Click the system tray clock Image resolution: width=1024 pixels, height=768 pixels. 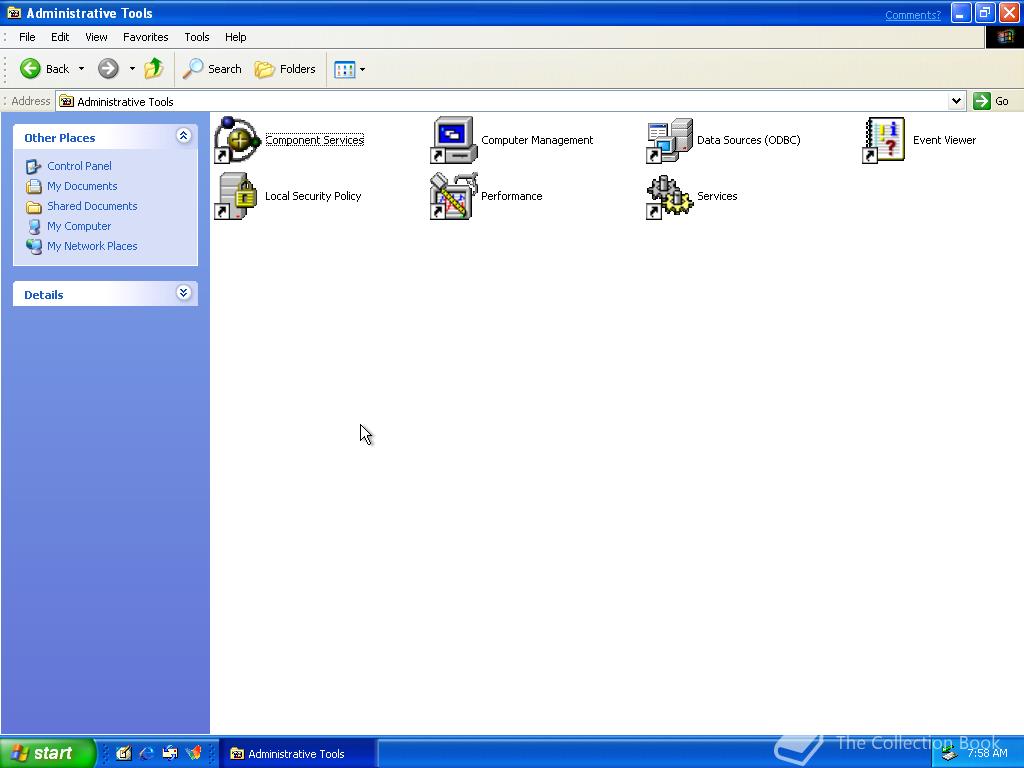click(987, 753)
